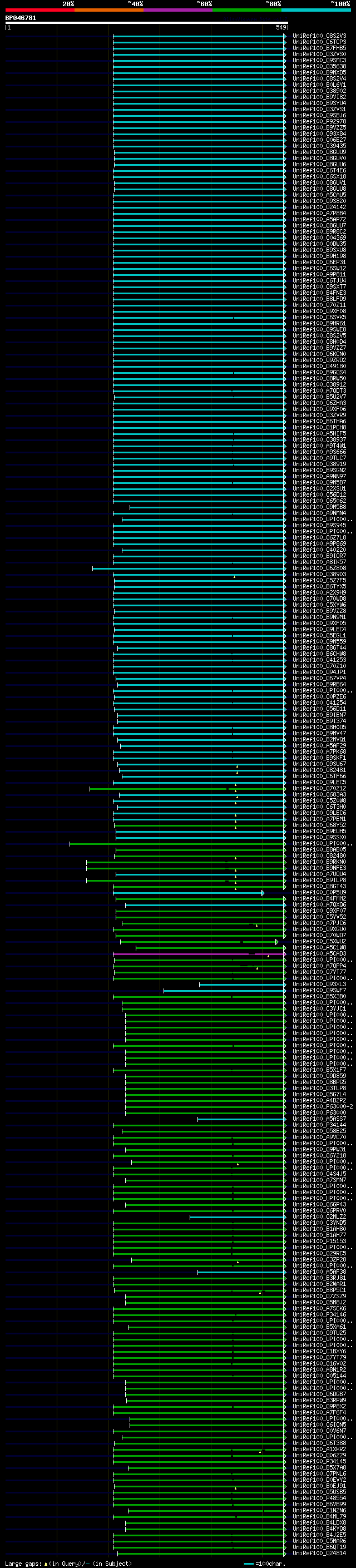Open hit UniRef100_Q8S2V3
356x1568 pixels.
click(x=319, y=36)
